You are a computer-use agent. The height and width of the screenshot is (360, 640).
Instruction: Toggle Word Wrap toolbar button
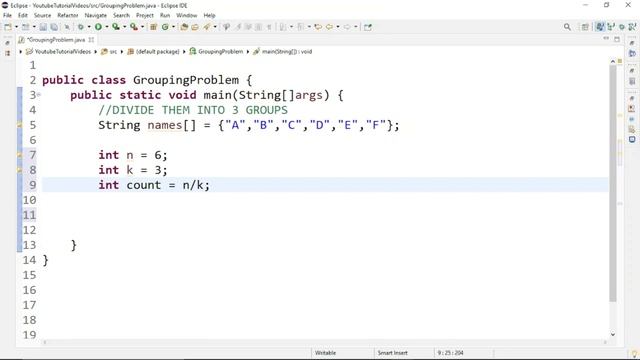(249, 27)
